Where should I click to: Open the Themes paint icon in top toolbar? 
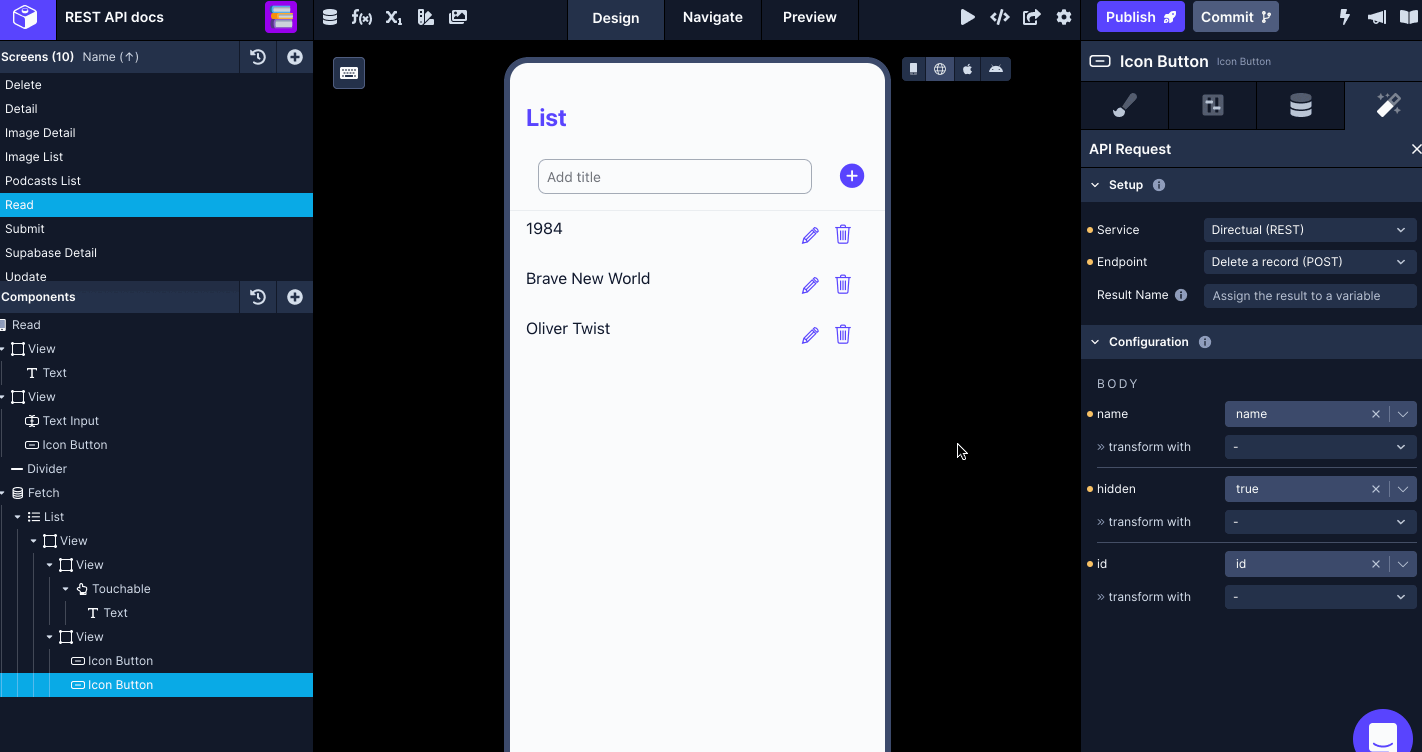click(426, 17)
